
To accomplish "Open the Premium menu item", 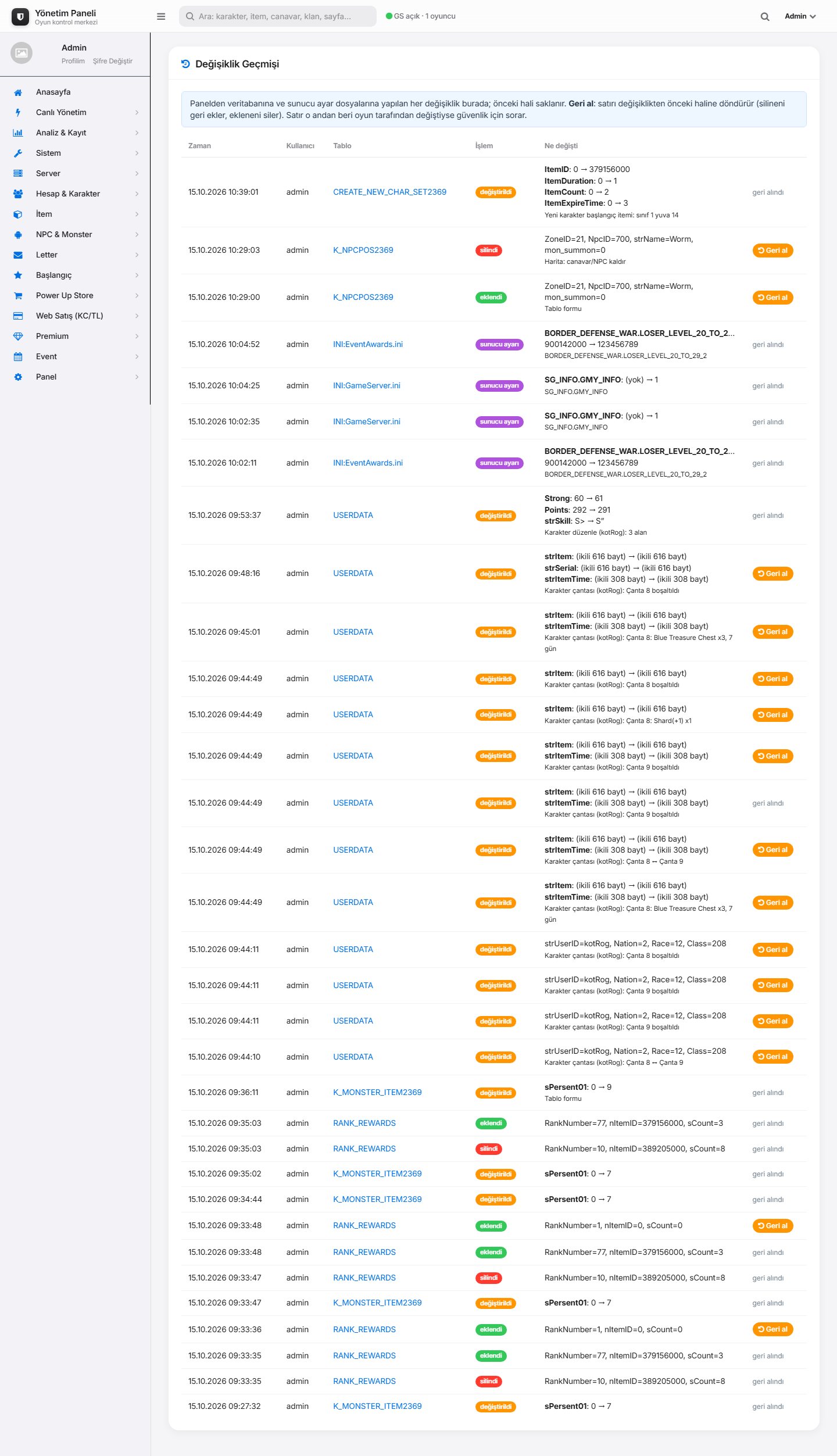I will click(x=75, y=337).
